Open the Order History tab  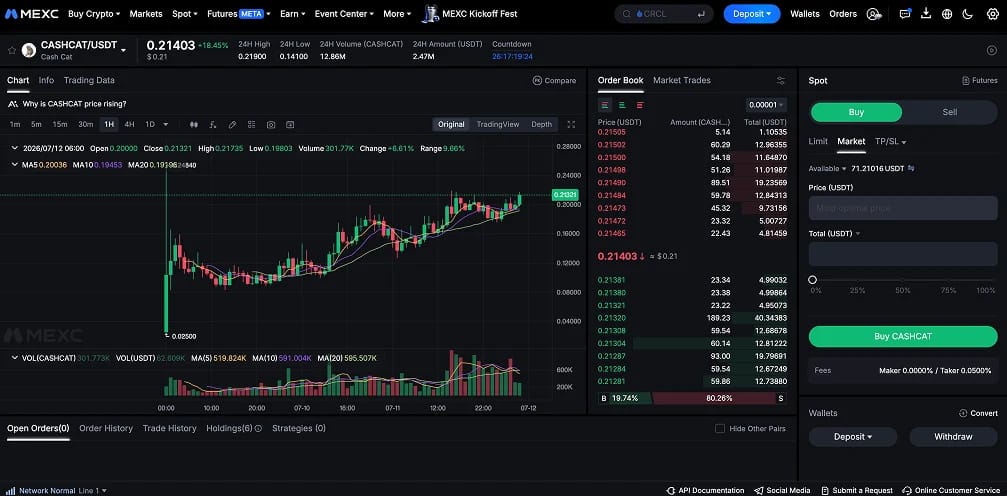tap(106, 429)
